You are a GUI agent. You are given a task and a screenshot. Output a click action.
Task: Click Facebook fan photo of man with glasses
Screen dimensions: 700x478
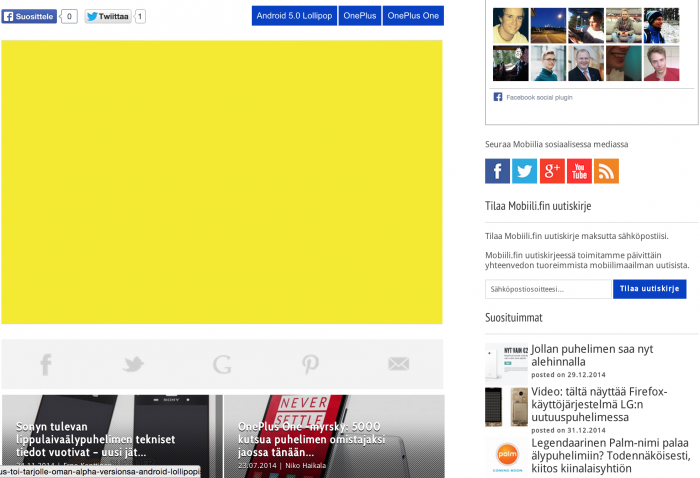(x=548, y=63)
